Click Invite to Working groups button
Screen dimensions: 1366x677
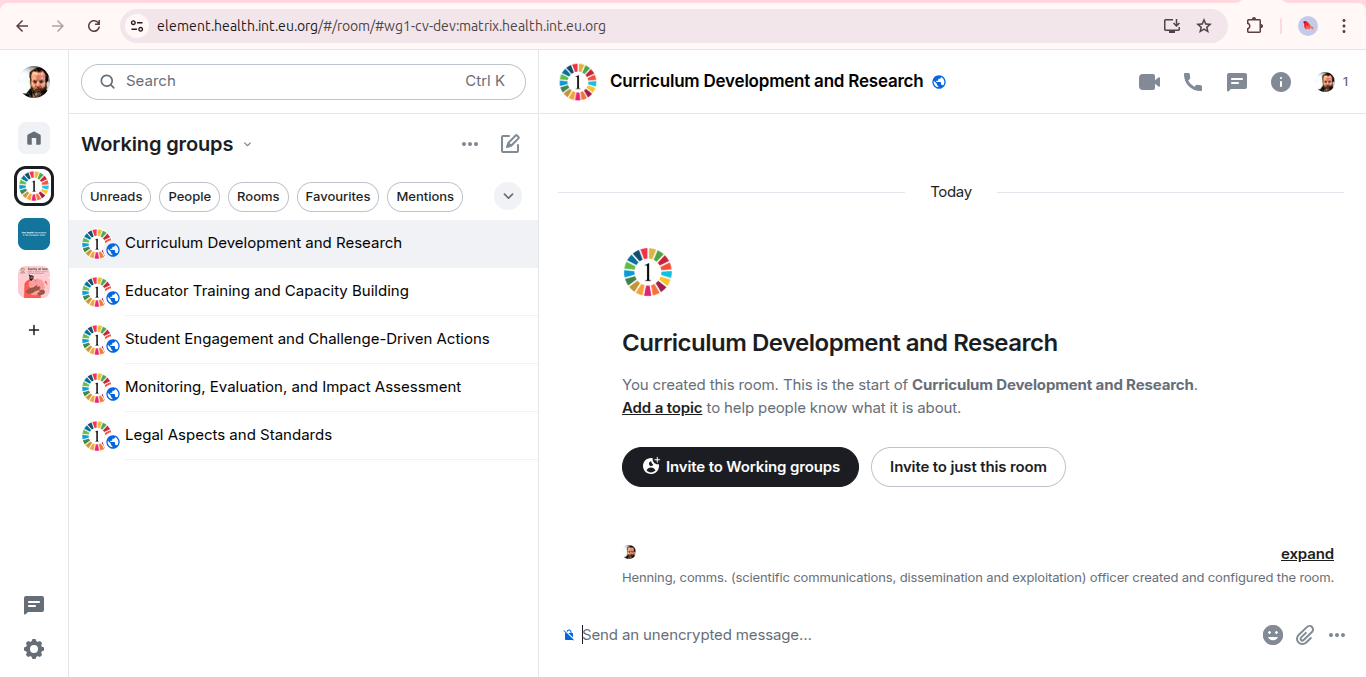tap(740, 467)
